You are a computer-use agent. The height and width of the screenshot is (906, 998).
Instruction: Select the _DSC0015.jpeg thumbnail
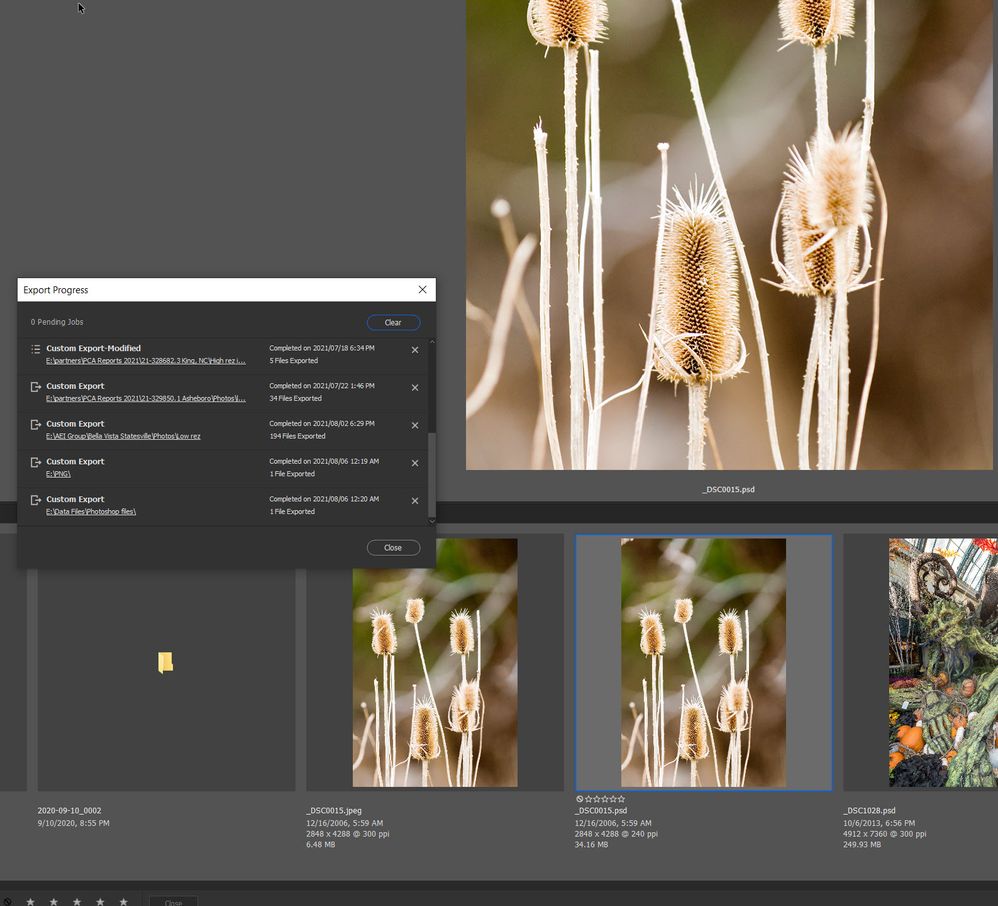435,662
